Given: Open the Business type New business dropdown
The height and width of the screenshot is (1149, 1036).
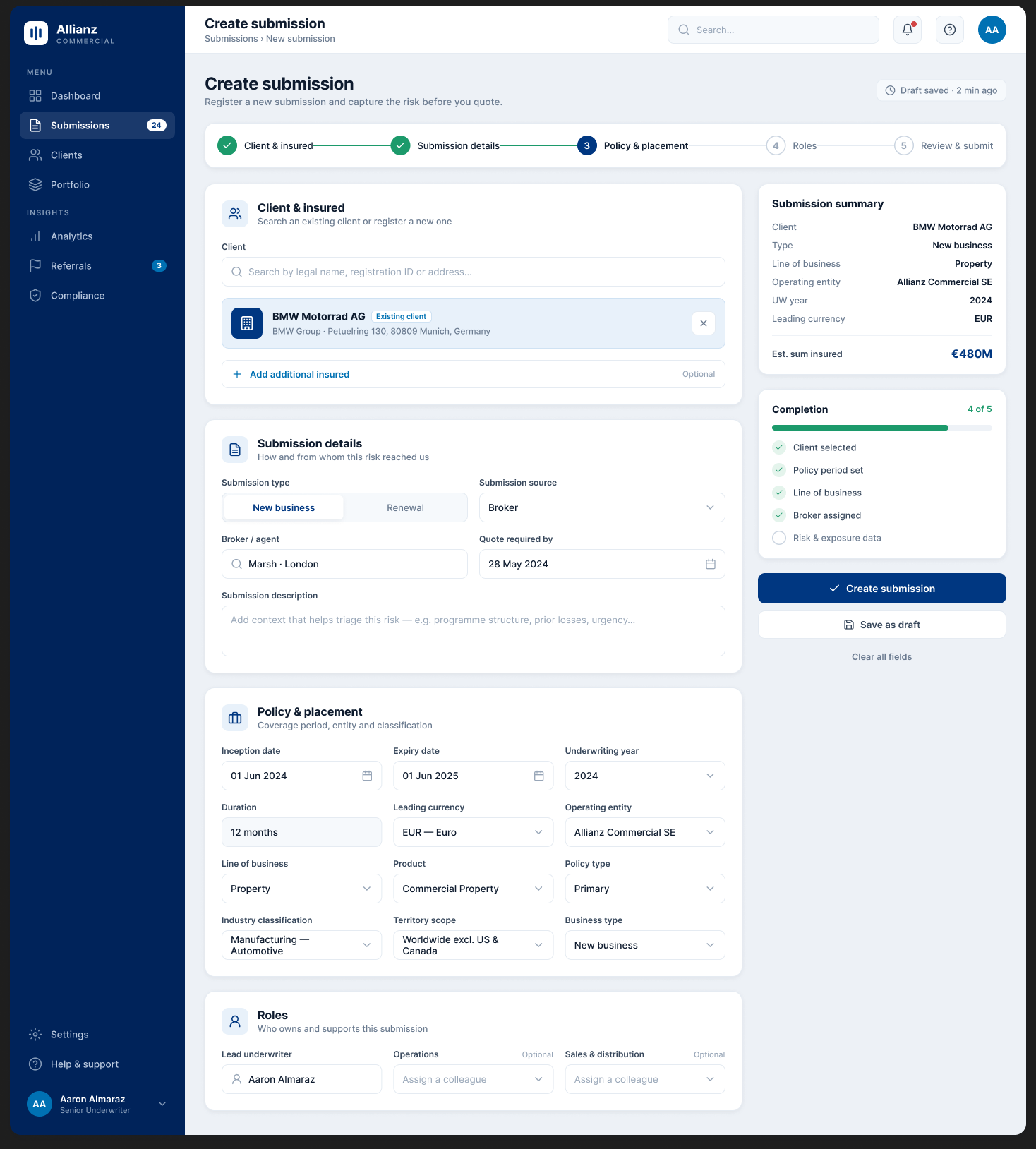Looking at the screenshot, I should click(645, 945).
